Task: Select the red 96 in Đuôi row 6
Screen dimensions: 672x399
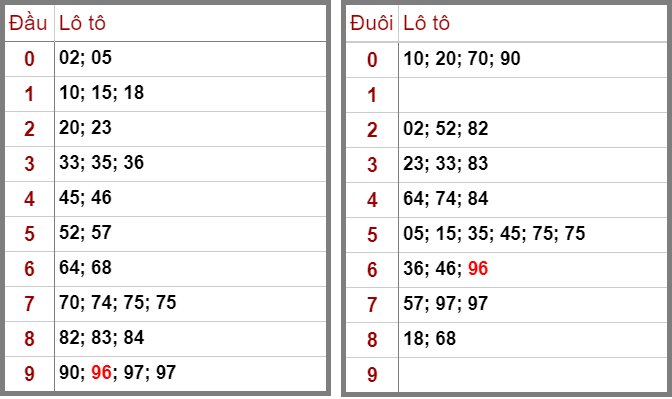Action: (478, 268)
